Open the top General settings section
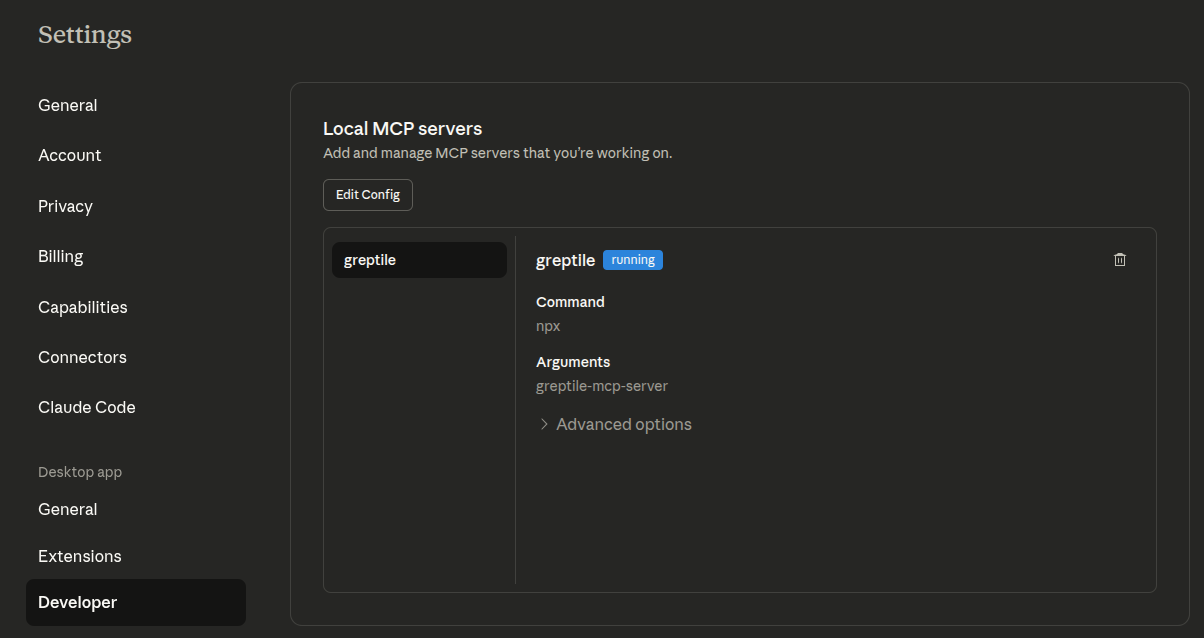Viewport: 1204px width, 638px height. (67, 105)
